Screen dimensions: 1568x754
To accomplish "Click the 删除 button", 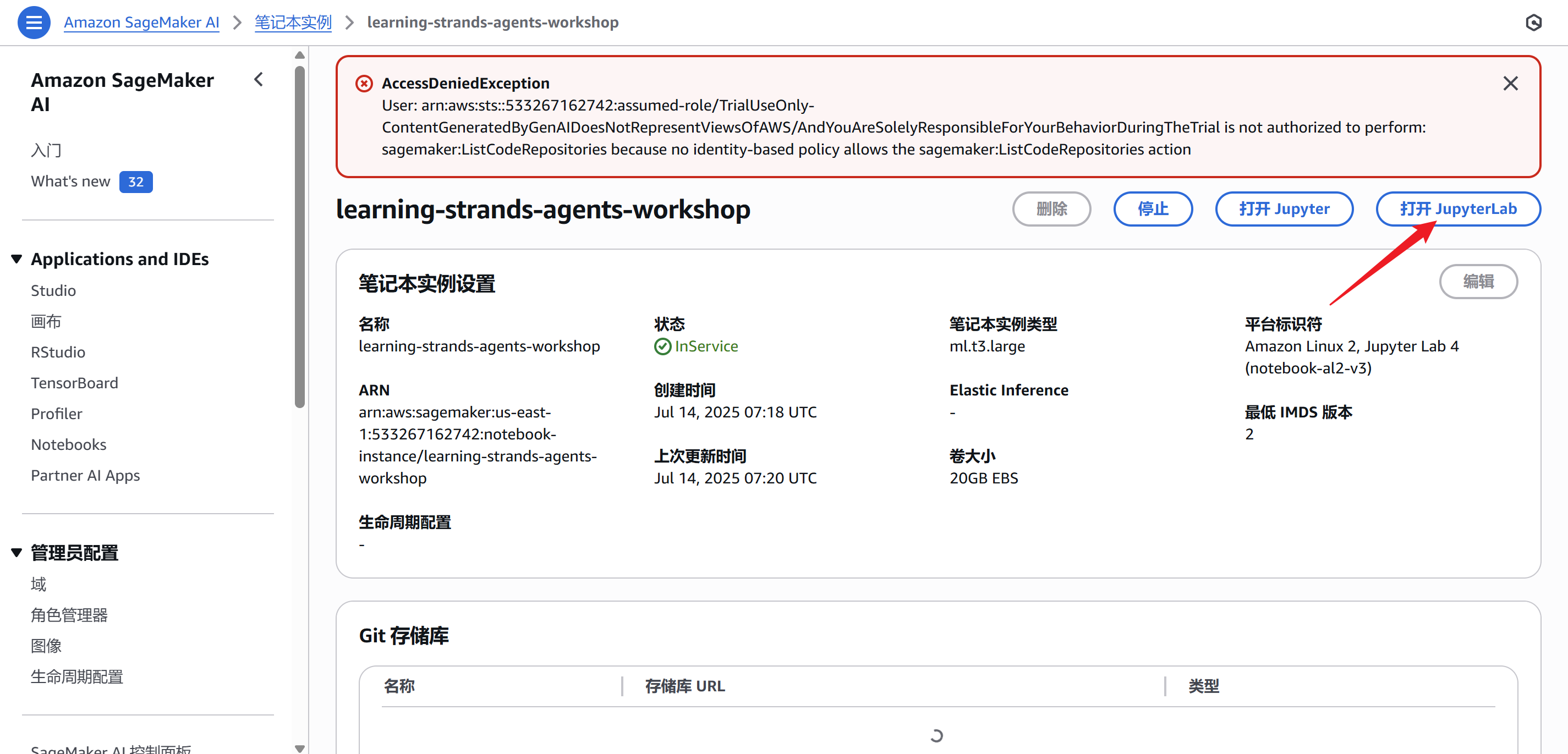I will (x=1051, y=209).
